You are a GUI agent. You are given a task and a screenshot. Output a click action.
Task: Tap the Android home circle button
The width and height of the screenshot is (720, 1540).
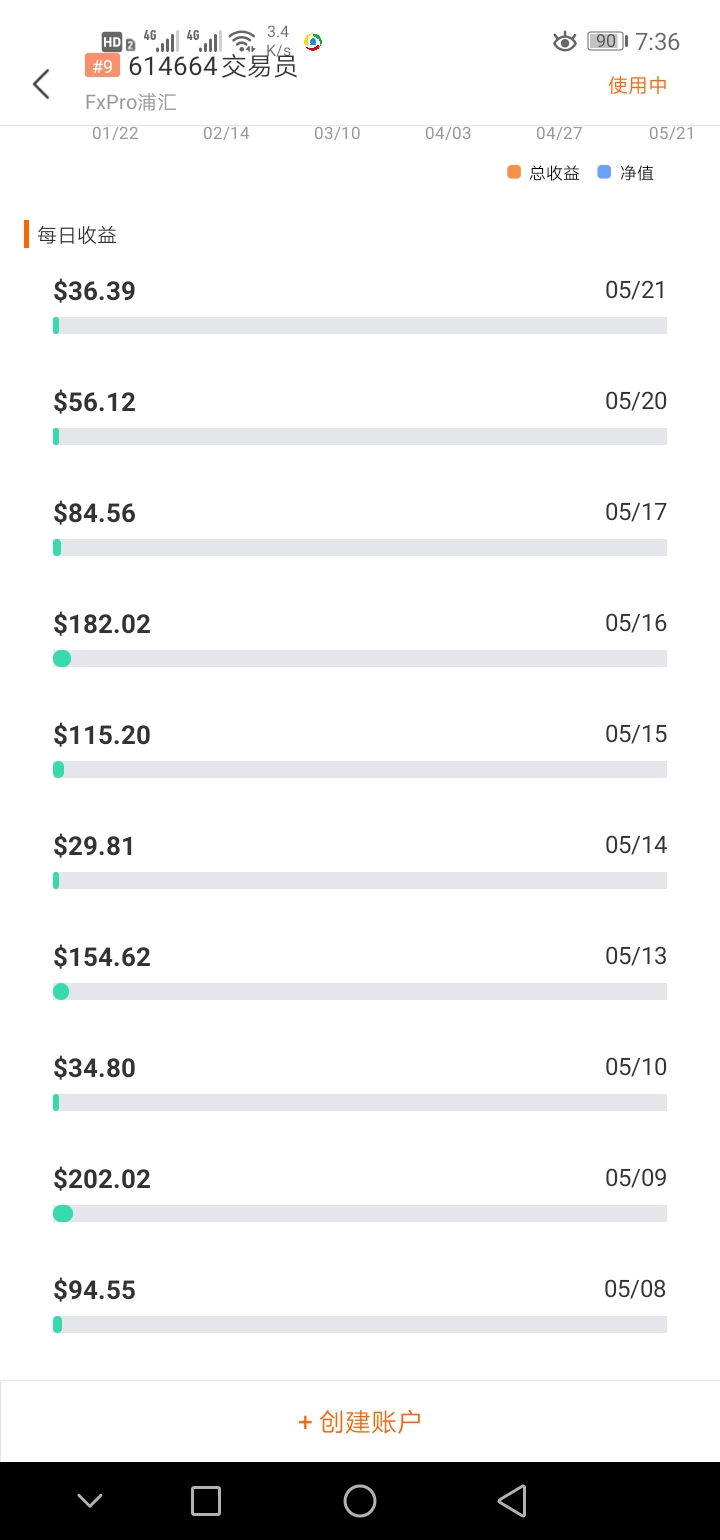360,1500
